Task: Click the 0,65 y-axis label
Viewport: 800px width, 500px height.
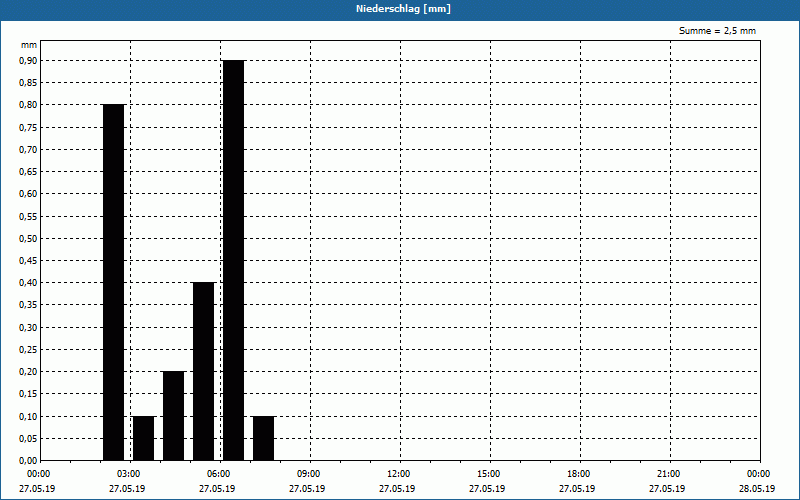Action: click(x=28, y=172)
